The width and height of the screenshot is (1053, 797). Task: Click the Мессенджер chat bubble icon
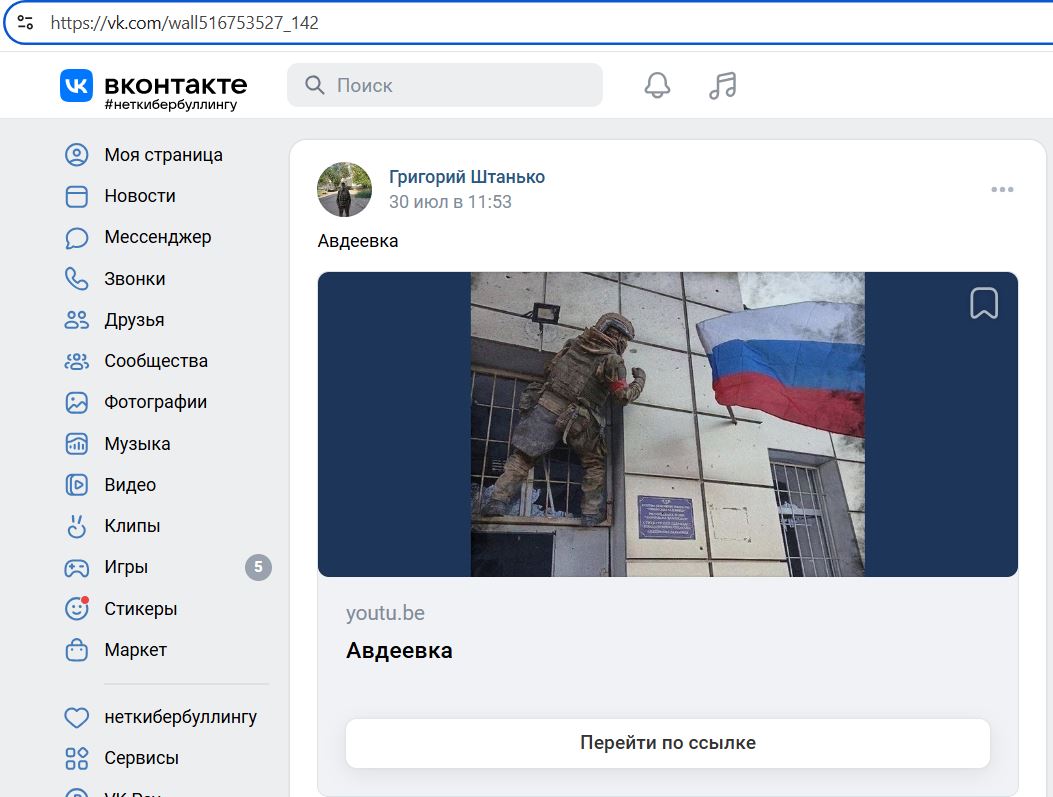pyautogui.click(x=77, y=238)
